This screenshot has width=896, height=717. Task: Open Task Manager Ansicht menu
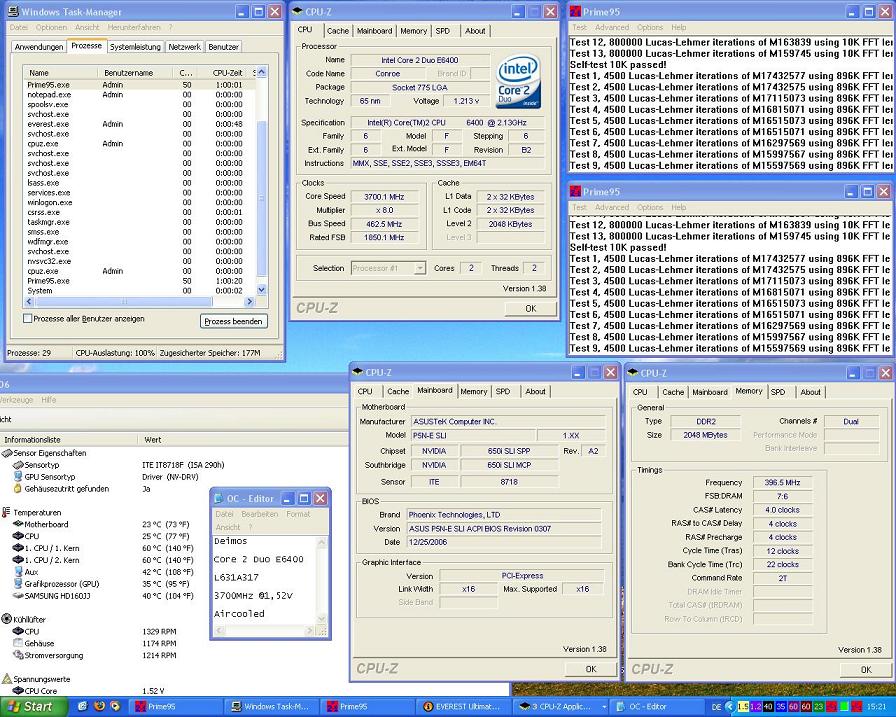coord(87,27)
